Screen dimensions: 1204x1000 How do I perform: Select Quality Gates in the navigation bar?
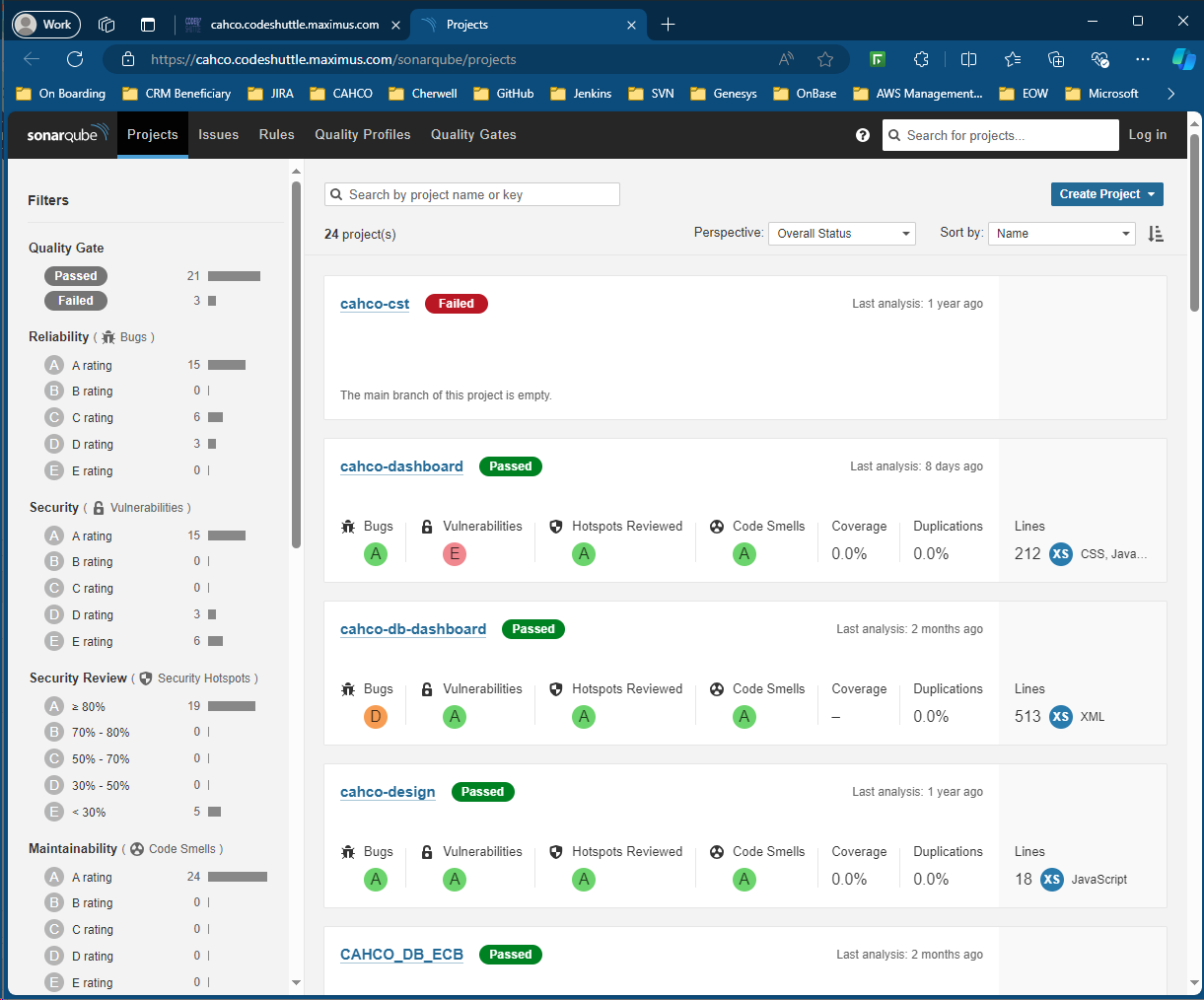point(473,134)
